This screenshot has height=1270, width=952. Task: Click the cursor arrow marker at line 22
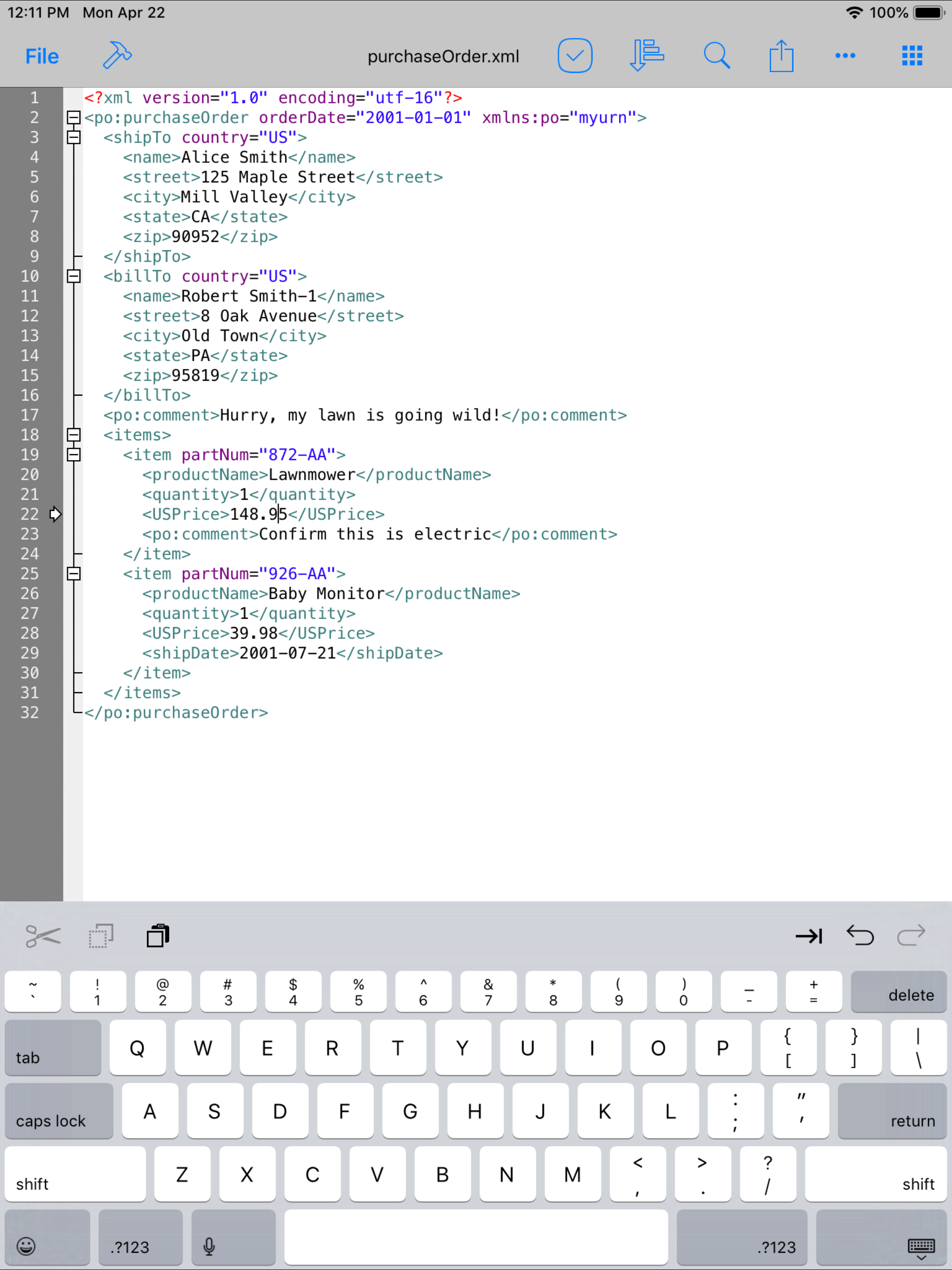56,515
